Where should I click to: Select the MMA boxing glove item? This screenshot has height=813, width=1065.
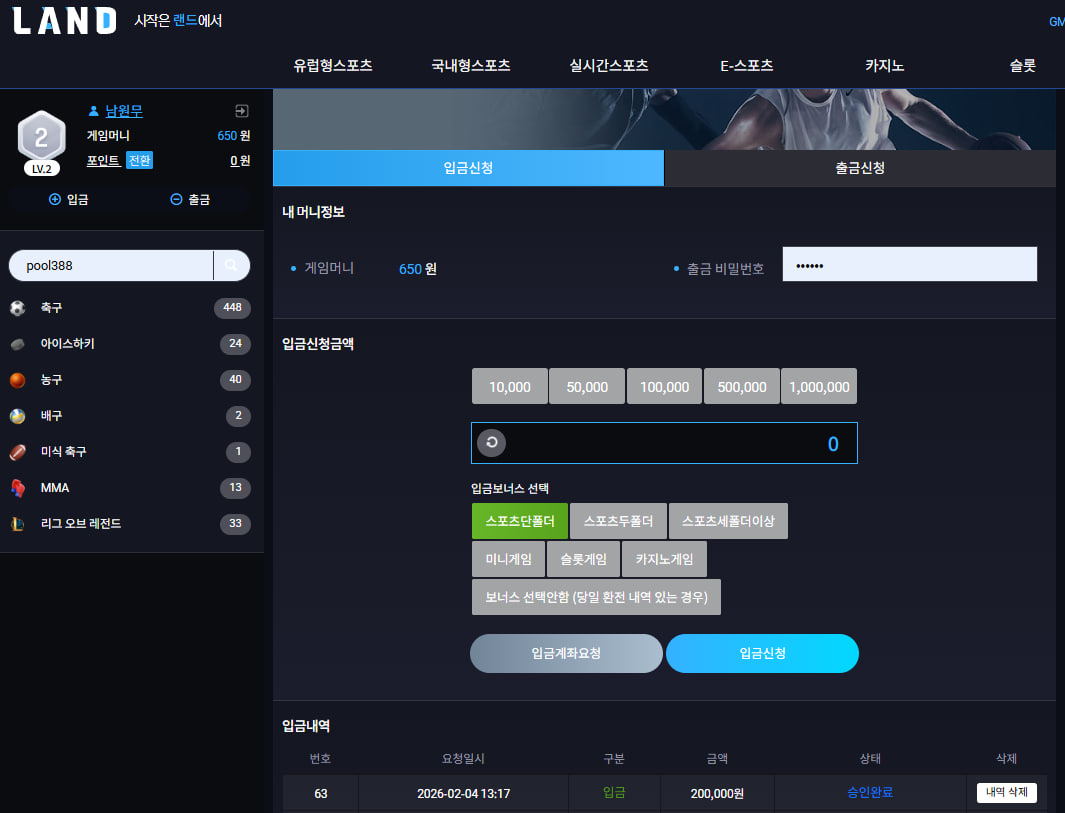pos(131,488)
